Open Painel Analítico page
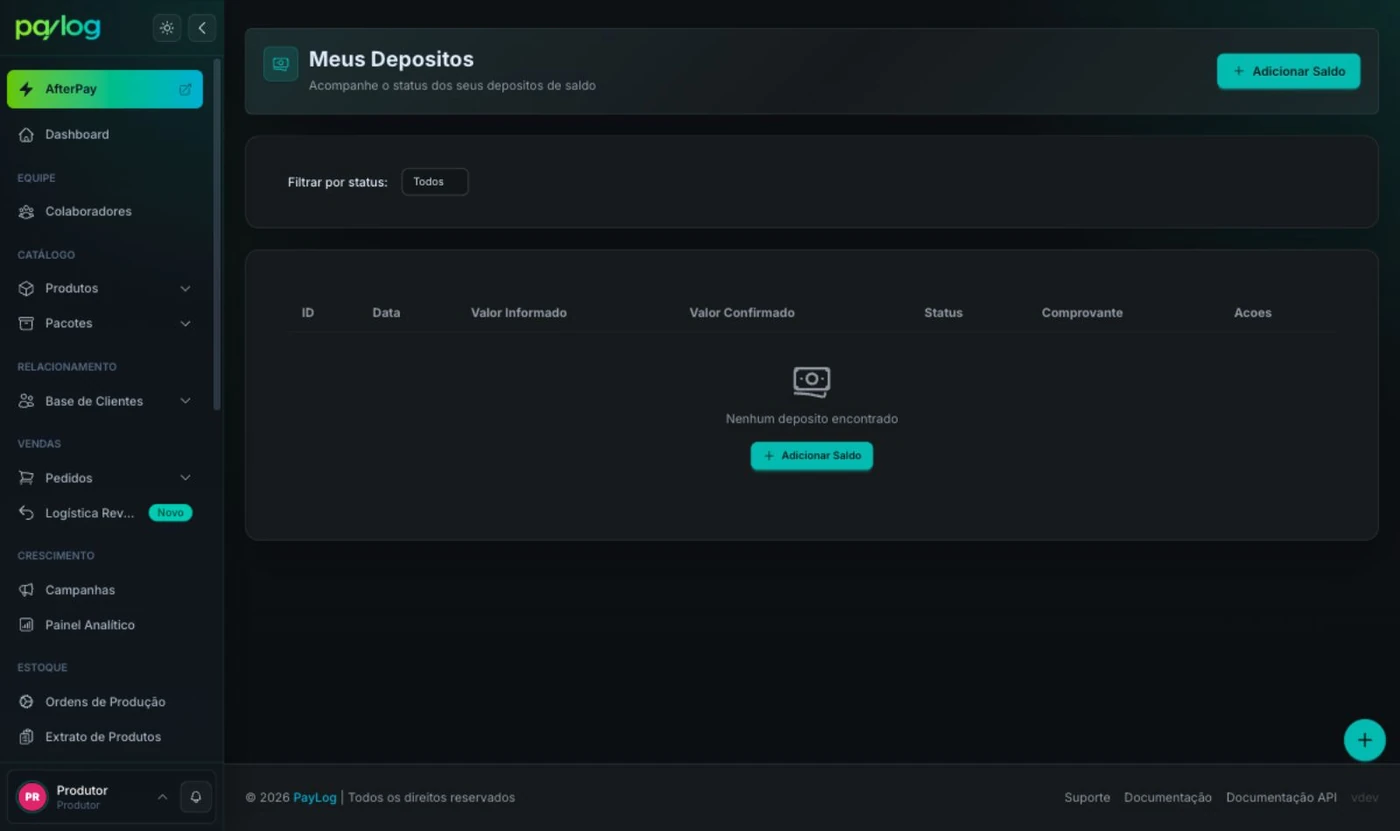1400x831 pixels. pos(105,625)
